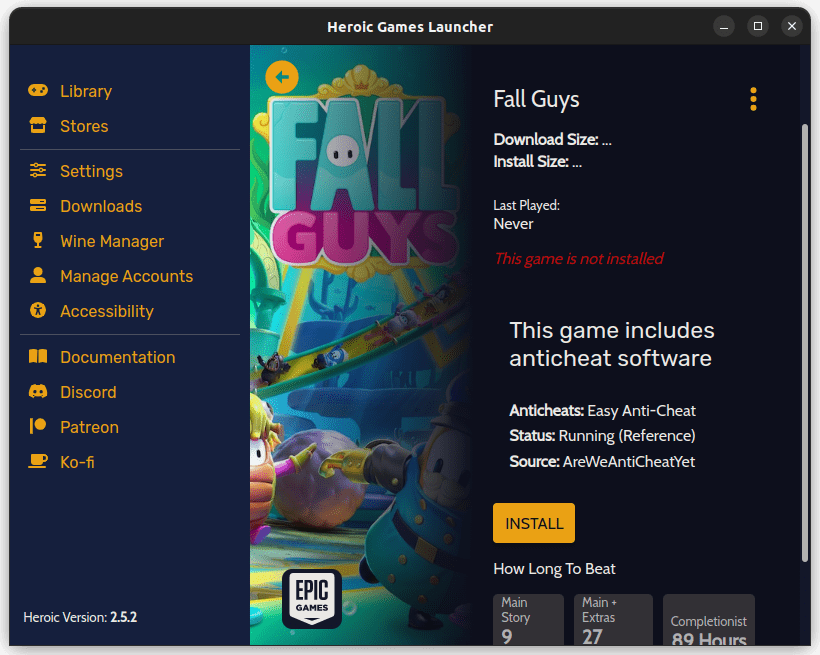Open the Accessibility settings entry
The image size is (820, 655).
point(107,311)
